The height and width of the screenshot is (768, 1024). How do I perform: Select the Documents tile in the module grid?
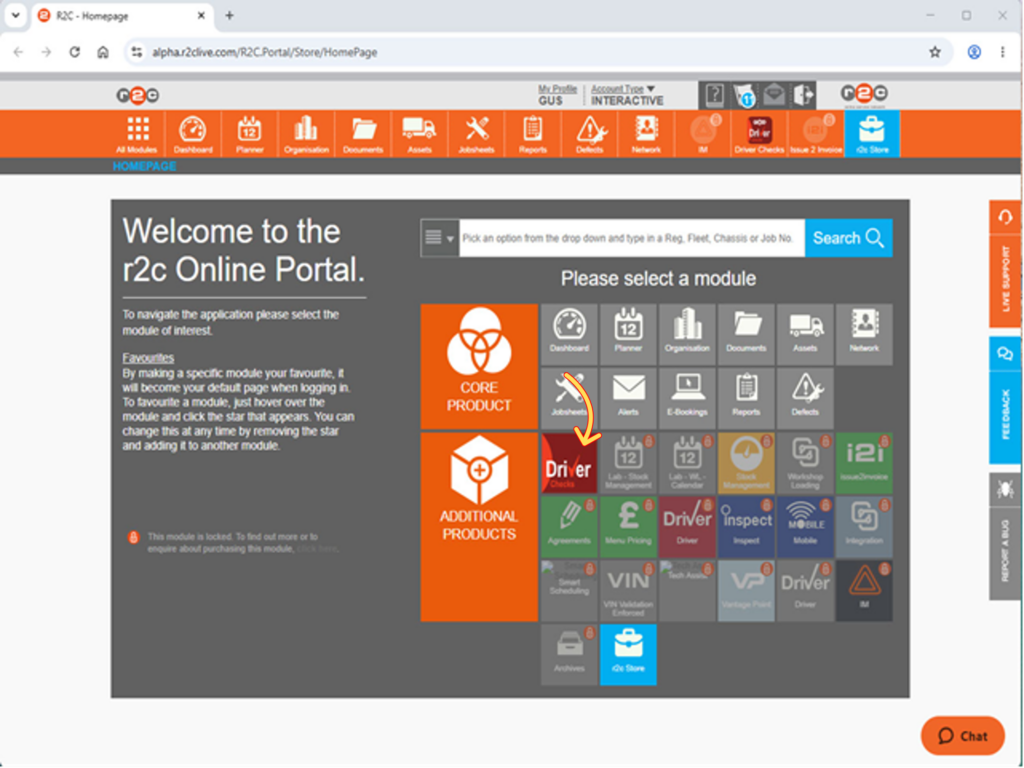click(x=746, y=334)
